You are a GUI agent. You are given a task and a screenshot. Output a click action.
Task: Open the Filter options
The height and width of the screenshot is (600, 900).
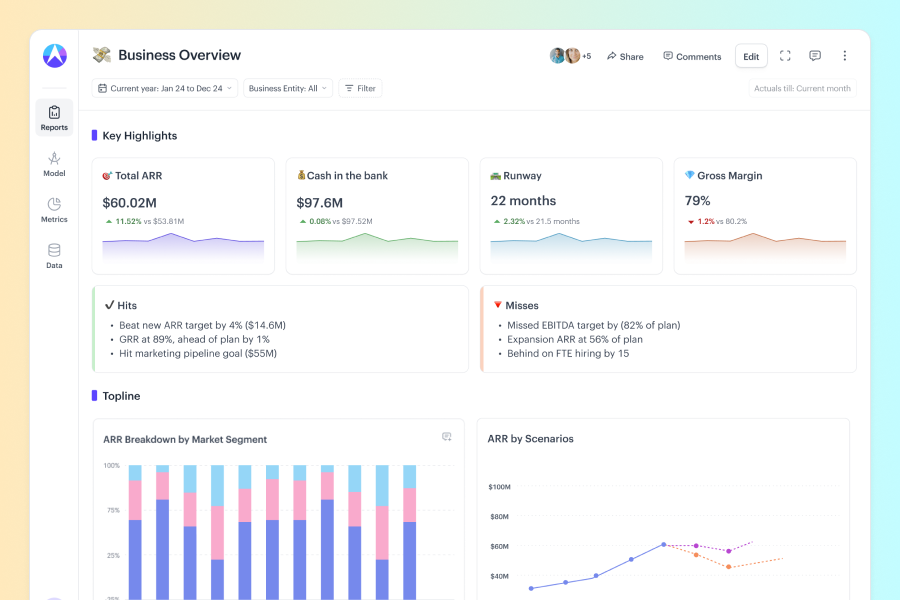(x=360, y=88)
